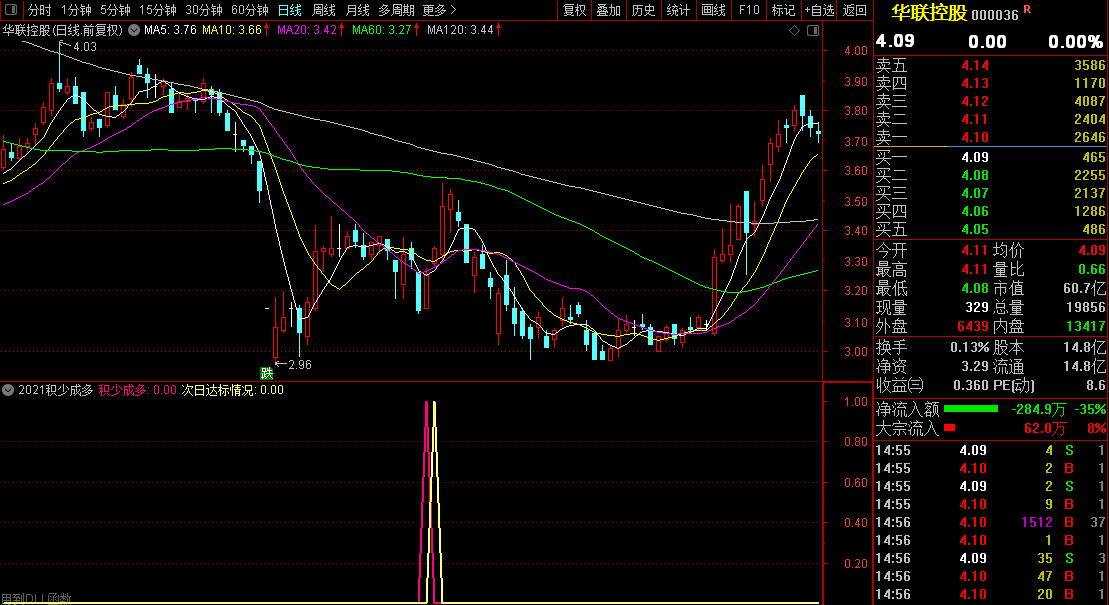
Task: Add stock via +自选 button
Action: point(819,10)
